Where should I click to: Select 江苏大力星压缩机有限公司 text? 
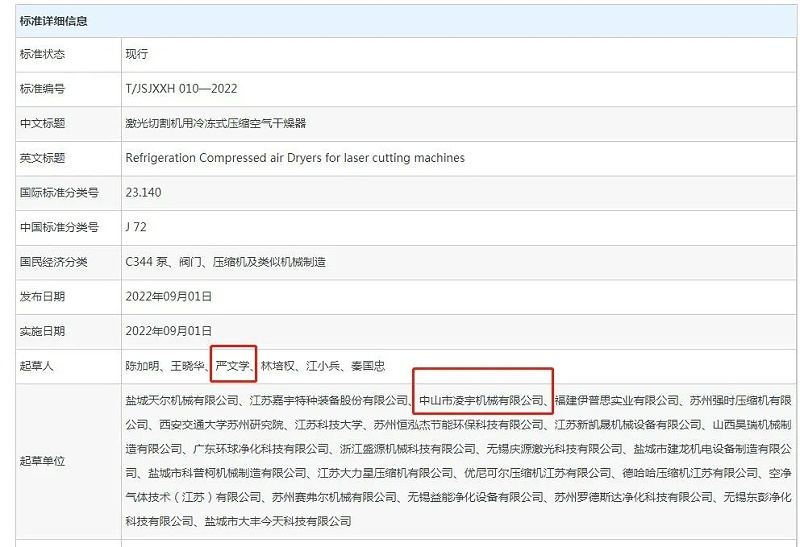tap(385, 473)
